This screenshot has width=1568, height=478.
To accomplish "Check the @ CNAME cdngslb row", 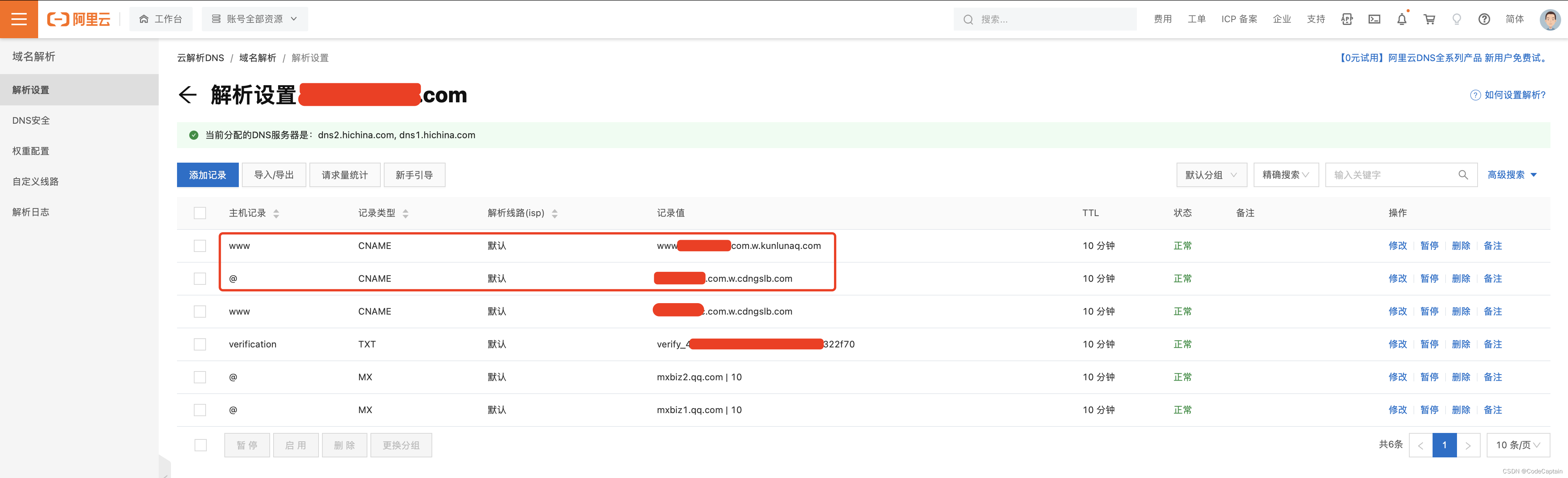I will [x=200, y=279].
